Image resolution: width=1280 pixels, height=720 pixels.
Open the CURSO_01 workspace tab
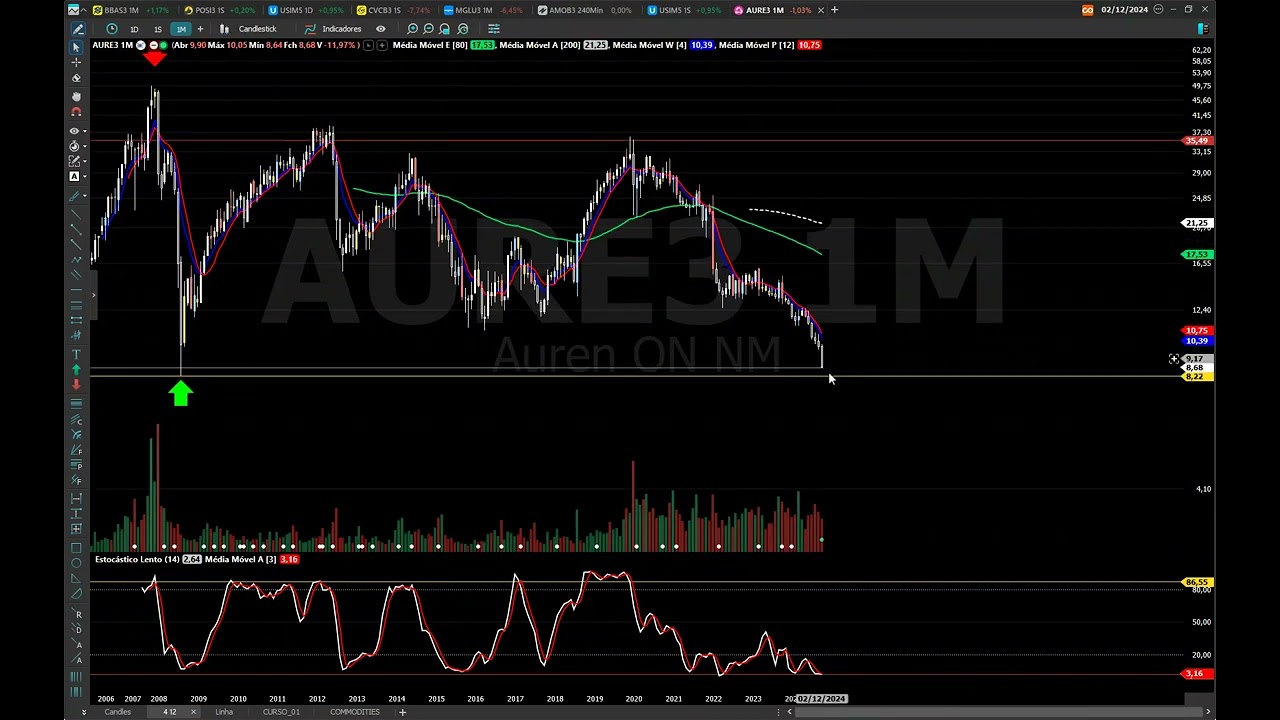[x=281, y=712]
